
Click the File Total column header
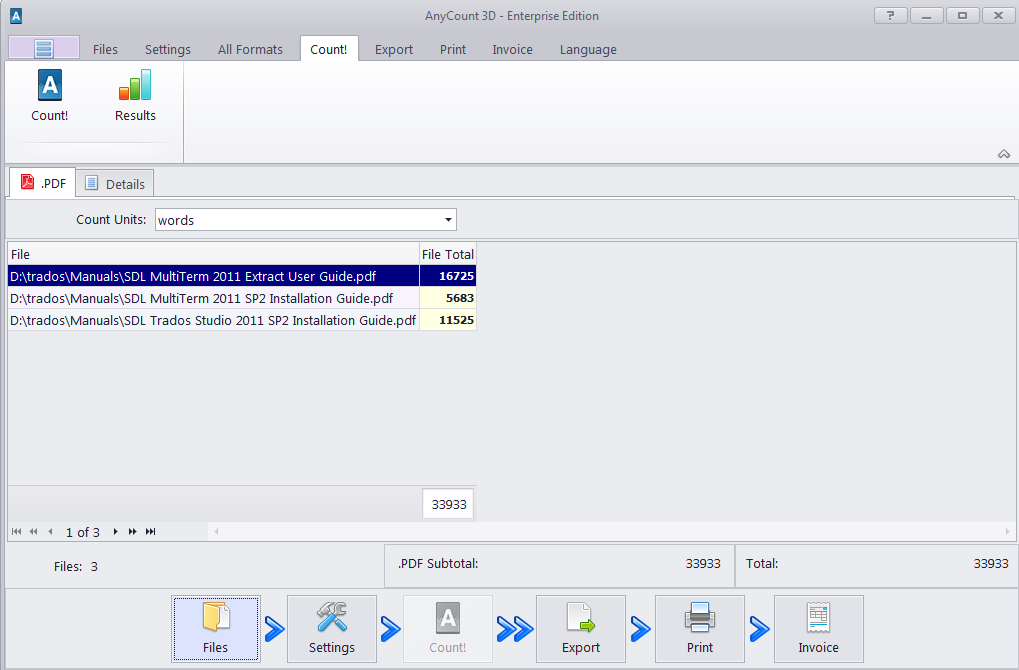tap(448, 254)
